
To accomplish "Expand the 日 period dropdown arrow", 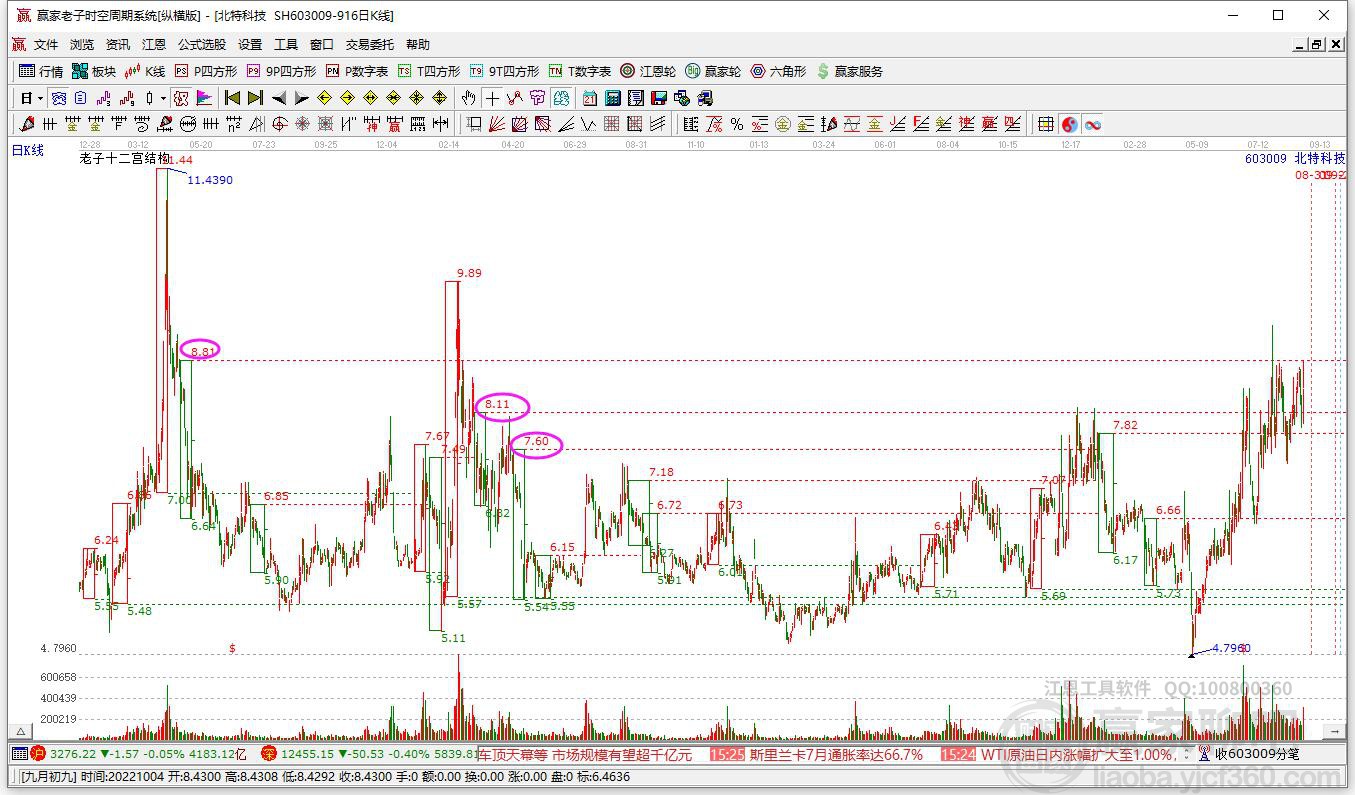I will tap(40, 98).
